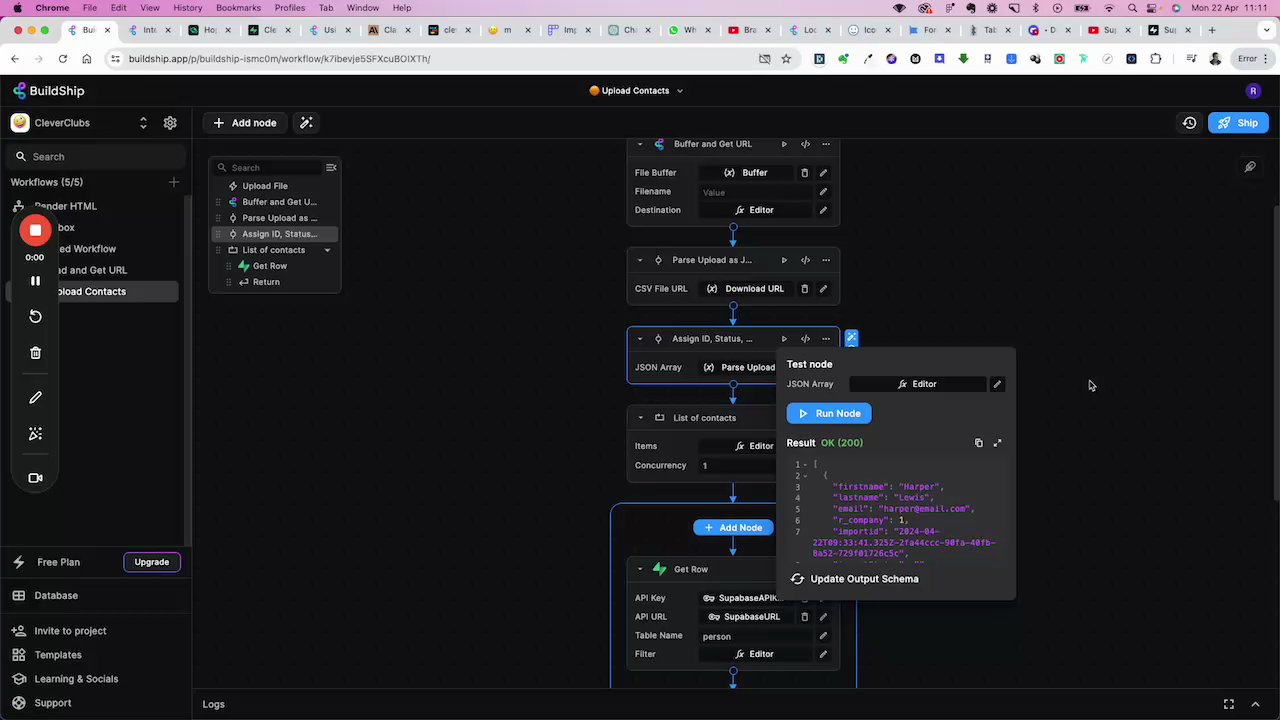Select the pencil annotation tool
Screen dimensions: 1280x720
click(x=35, y=397)
